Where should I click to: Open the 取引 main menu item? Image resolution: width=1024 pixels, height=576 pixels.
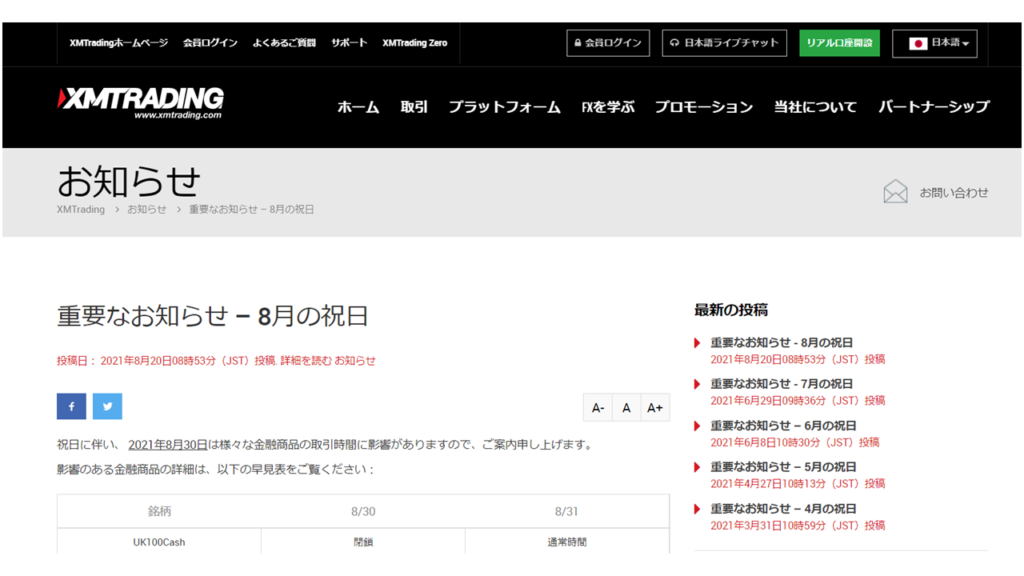tap(414, 107)
